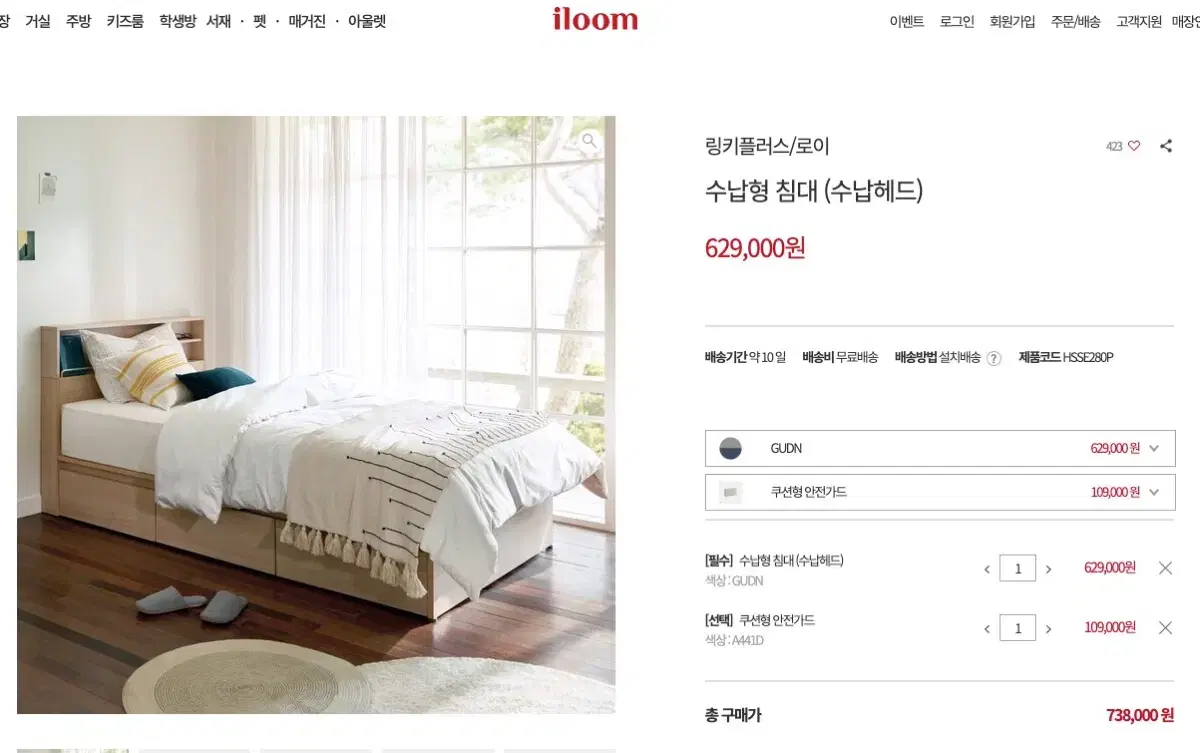Click the iloom logo to go home

595,19
